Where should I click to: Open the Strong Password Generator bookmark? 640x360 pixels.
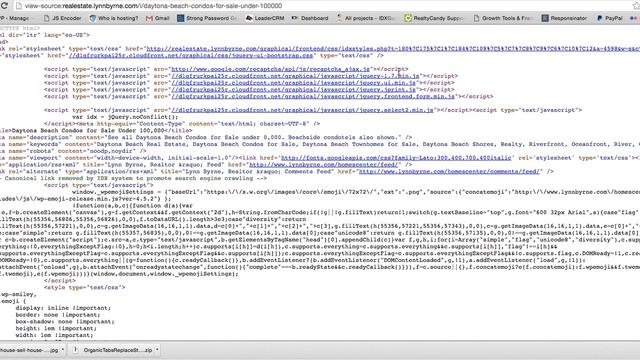(x=207, y=18)
